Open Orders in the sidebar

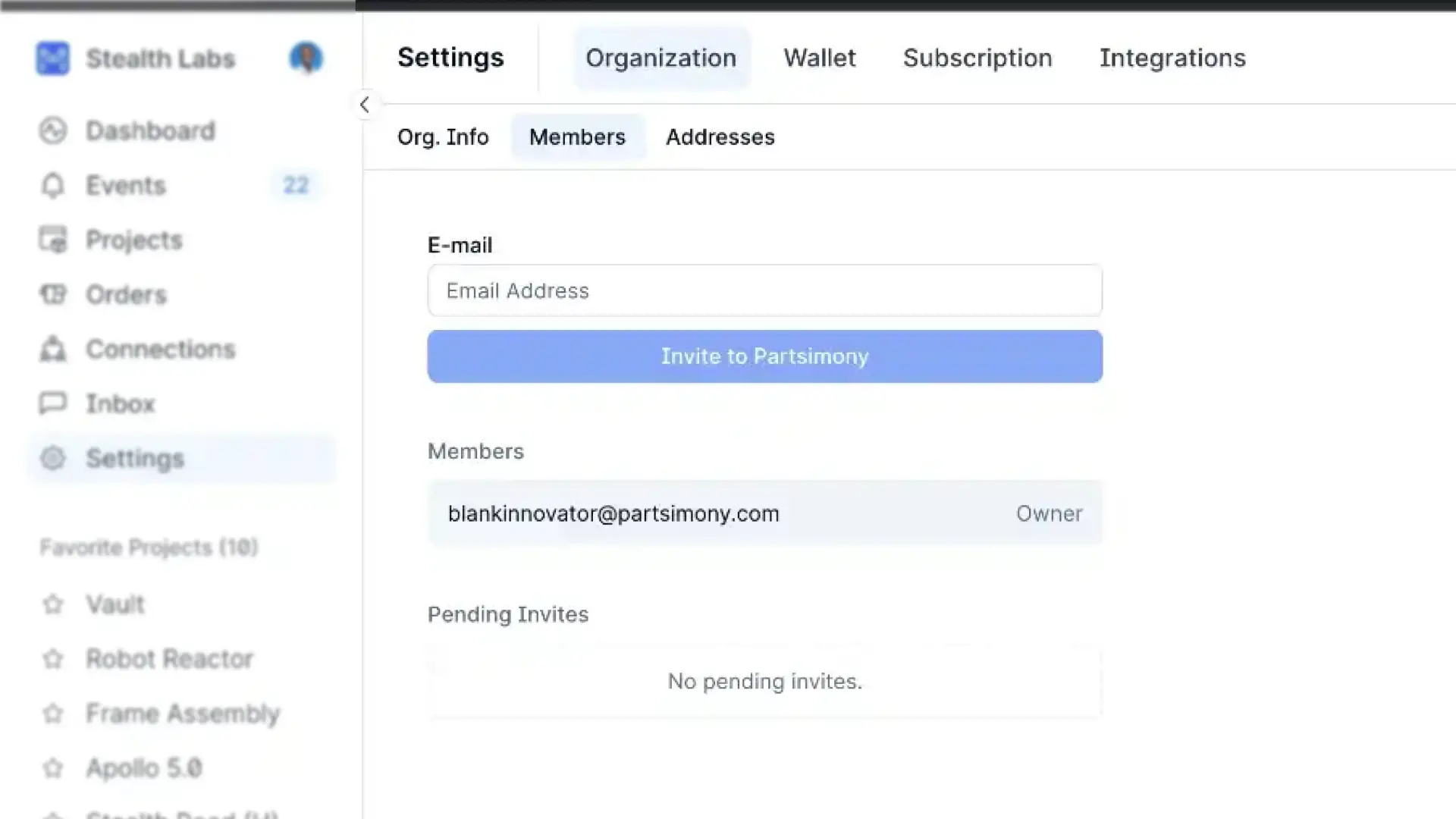[126, 294]
